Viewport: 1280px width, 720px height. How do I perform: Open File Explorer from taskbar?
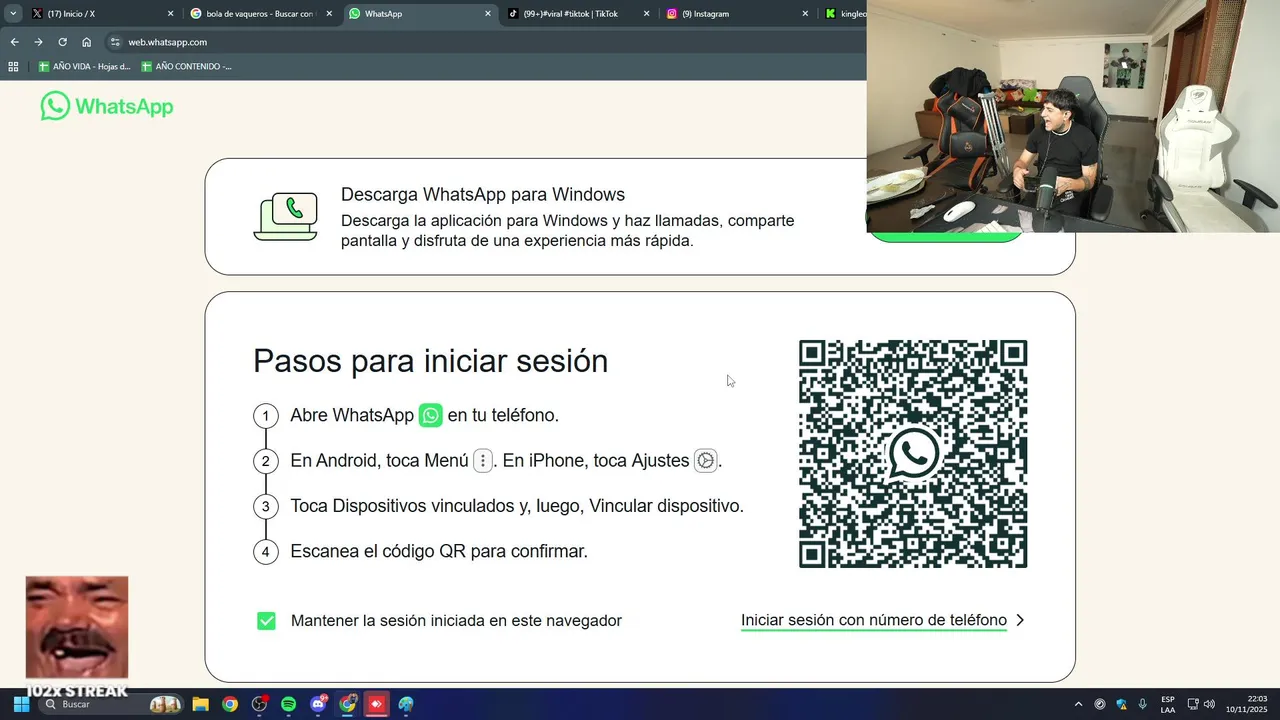(200, 704)
